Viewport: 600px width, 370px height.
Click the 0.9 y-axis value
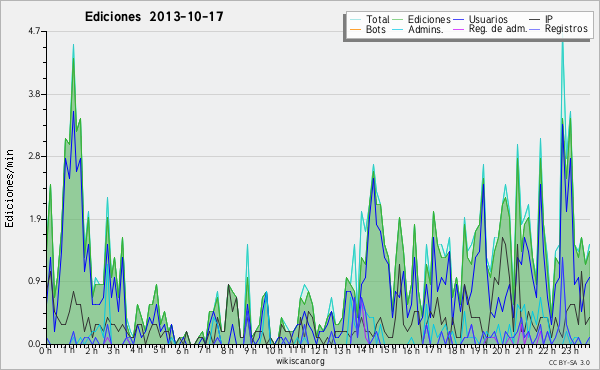34,282
